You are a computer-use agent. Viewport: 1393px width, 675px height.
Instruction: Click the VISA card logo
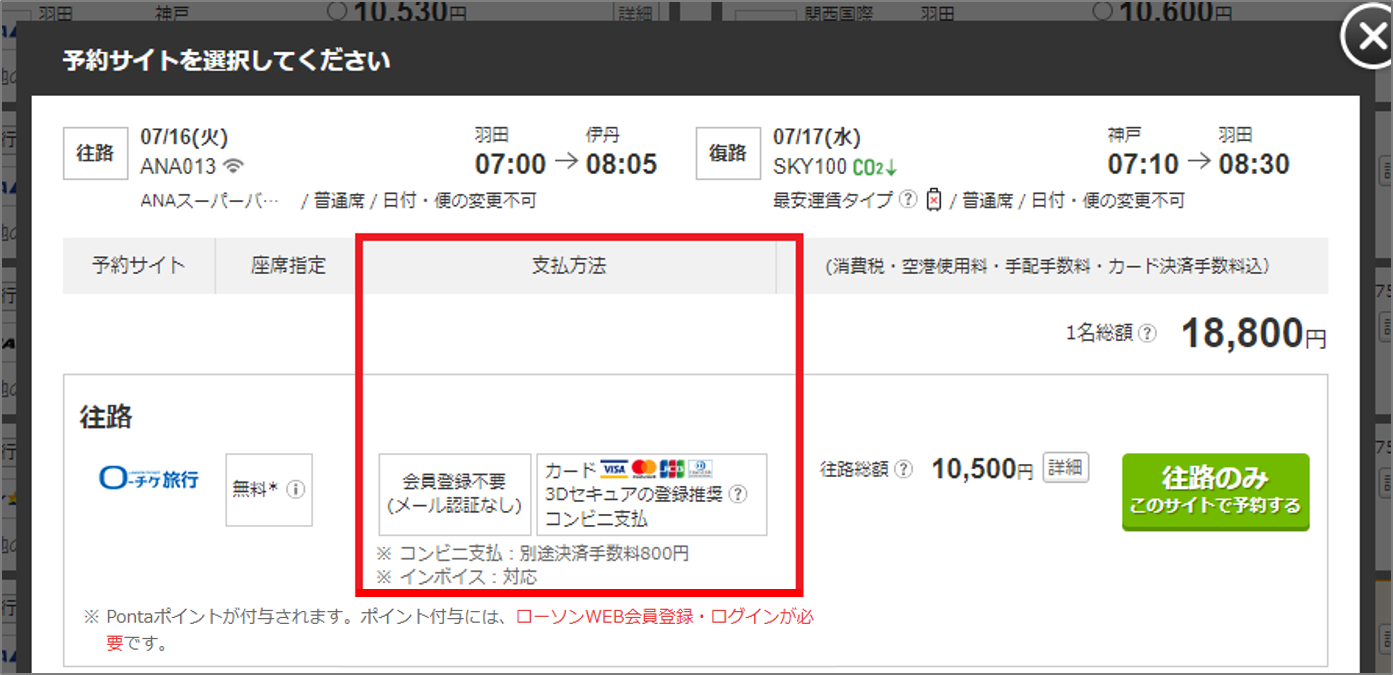tap(614, 469)
